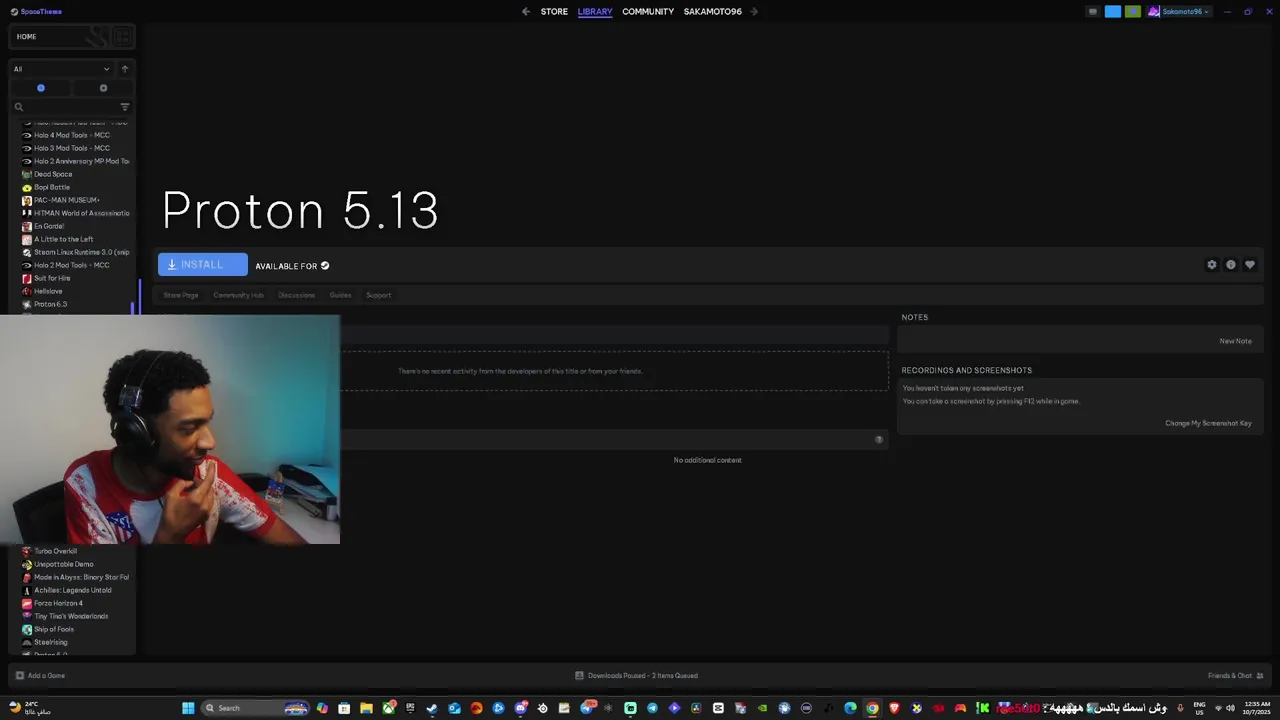The image size is (1280, 720).
Task: Click Change My Screenshot Key
Action: [1208, 423]
